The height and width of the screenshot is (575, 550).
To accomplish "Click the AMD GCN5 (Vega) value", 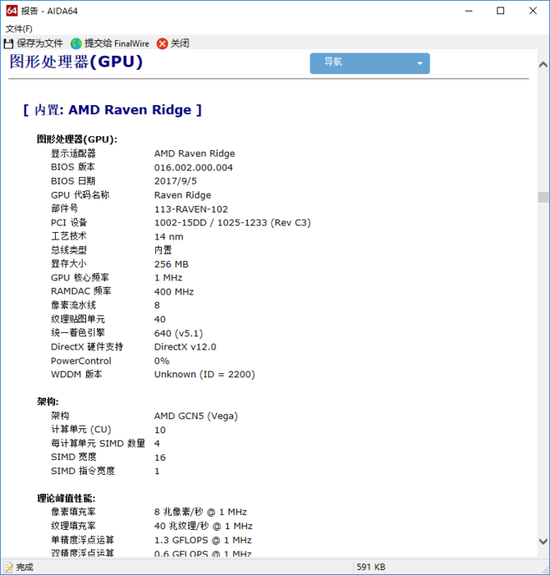I will (196, 416).
